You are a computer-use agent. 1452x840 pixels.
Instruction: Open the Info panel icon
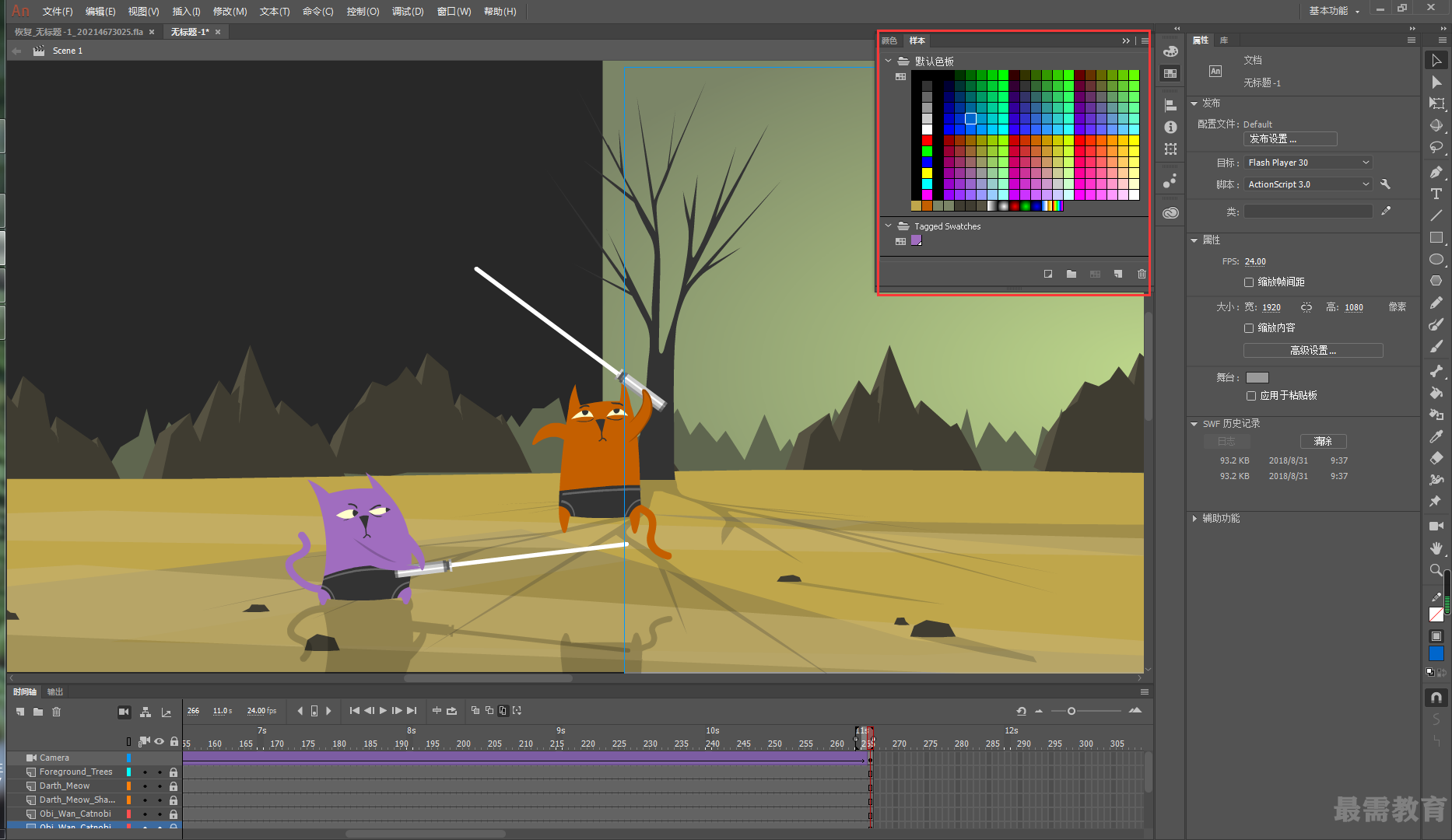tap(1170, 127)
